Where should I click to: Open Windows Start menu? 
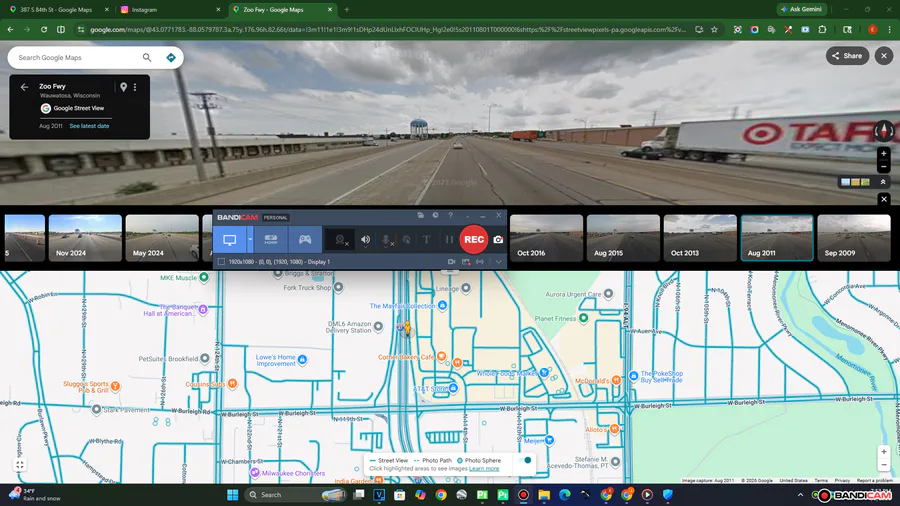232,495
